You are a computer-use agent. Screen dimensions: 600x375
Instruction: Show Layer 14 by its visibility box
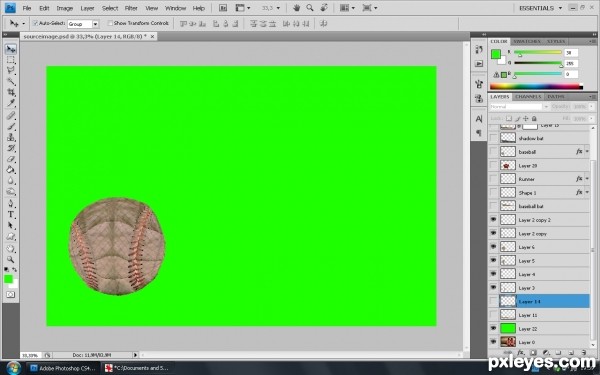[493, 301]
